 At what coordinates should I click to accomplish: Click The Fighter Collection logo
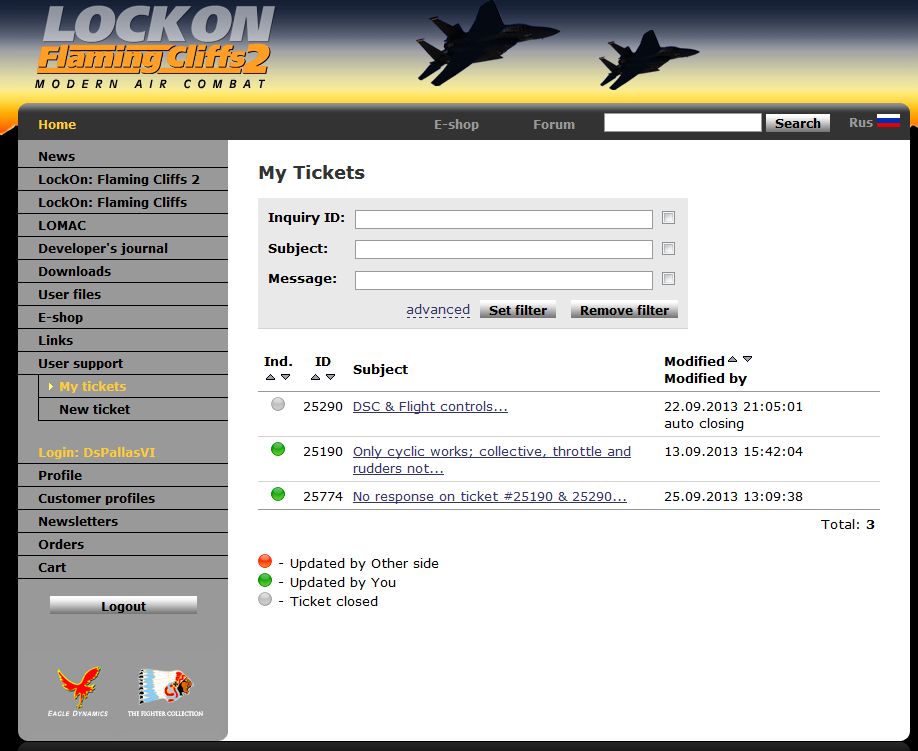(166, 692)
